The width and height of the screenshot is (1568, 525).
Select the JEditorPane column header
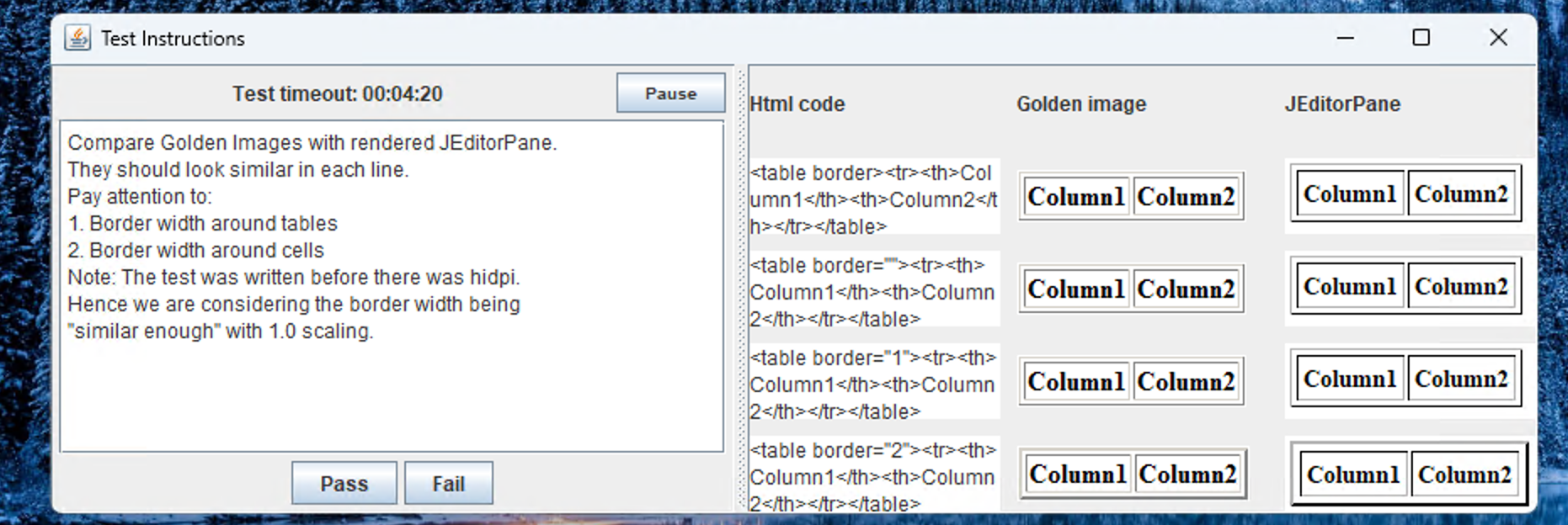tap(1341, 104)
